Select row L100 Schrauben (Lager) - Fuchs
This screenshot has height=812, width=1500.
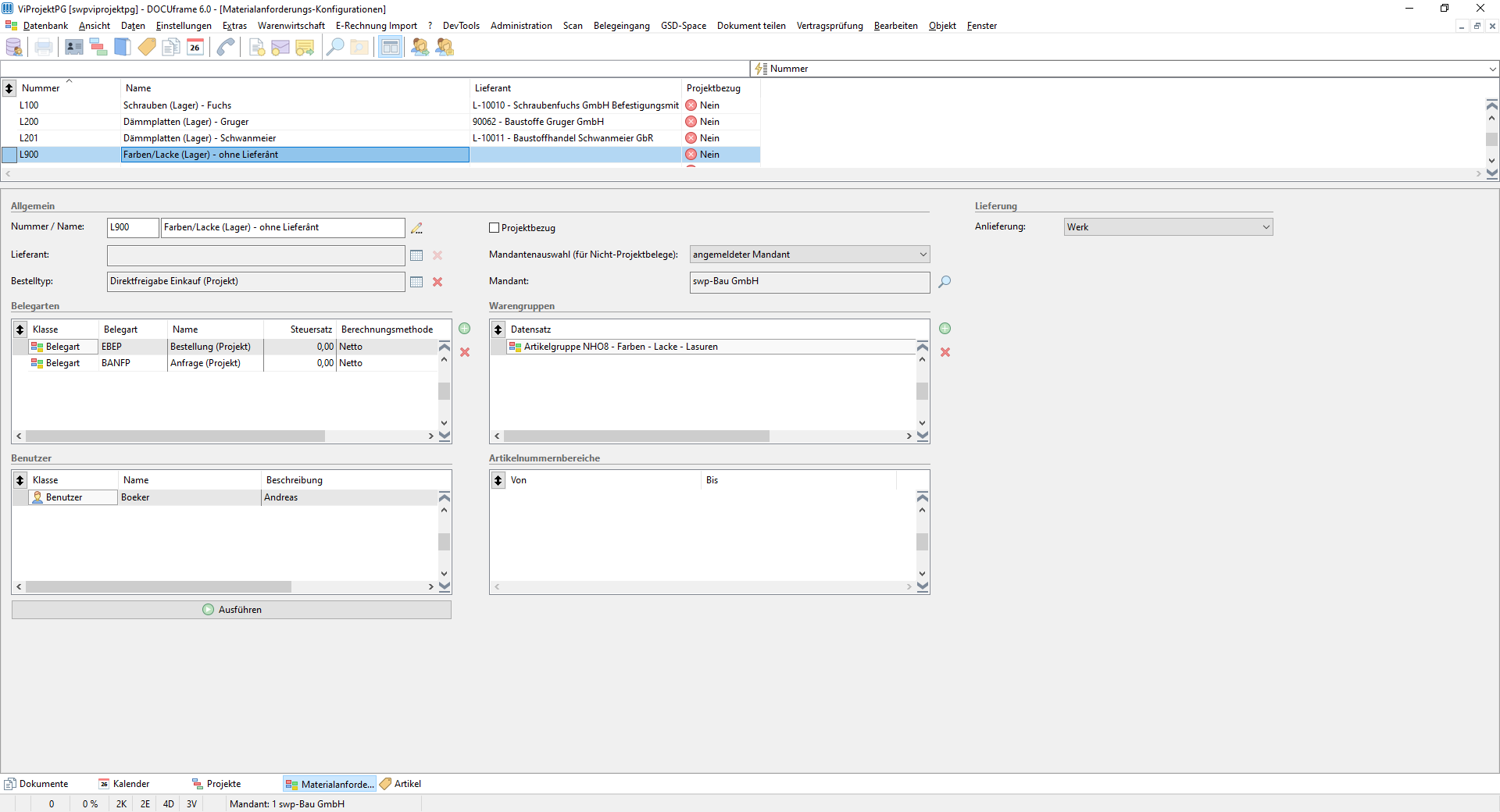pyautogui.click(x=380, y=105)
